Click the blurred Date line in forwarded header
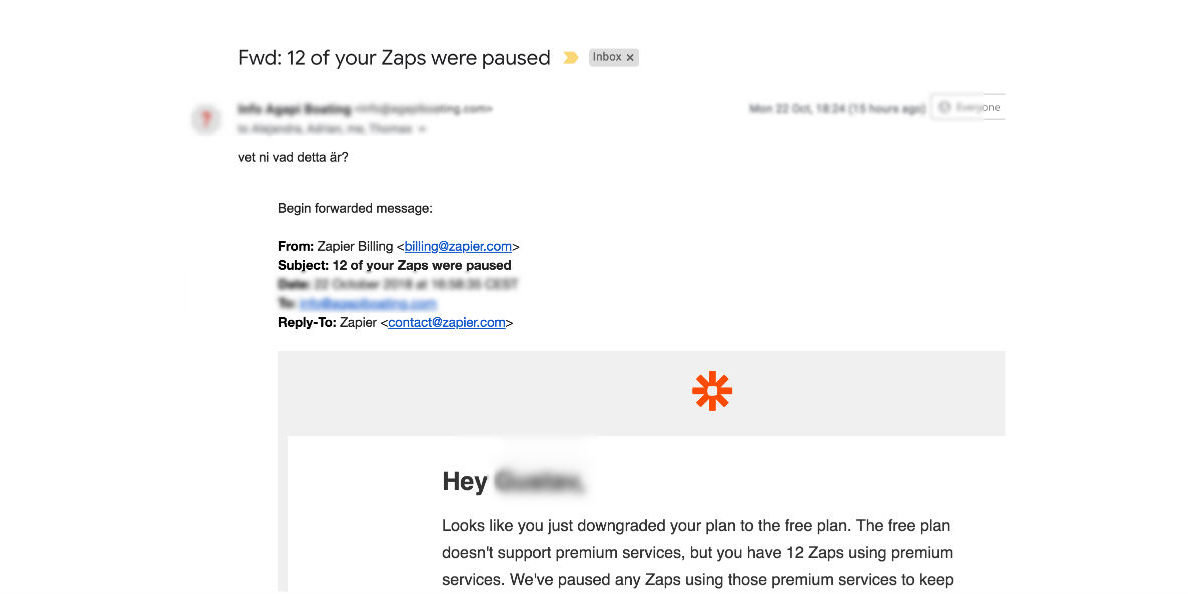The height and width of the screenshot is (594, 1188). click(397, 284)
